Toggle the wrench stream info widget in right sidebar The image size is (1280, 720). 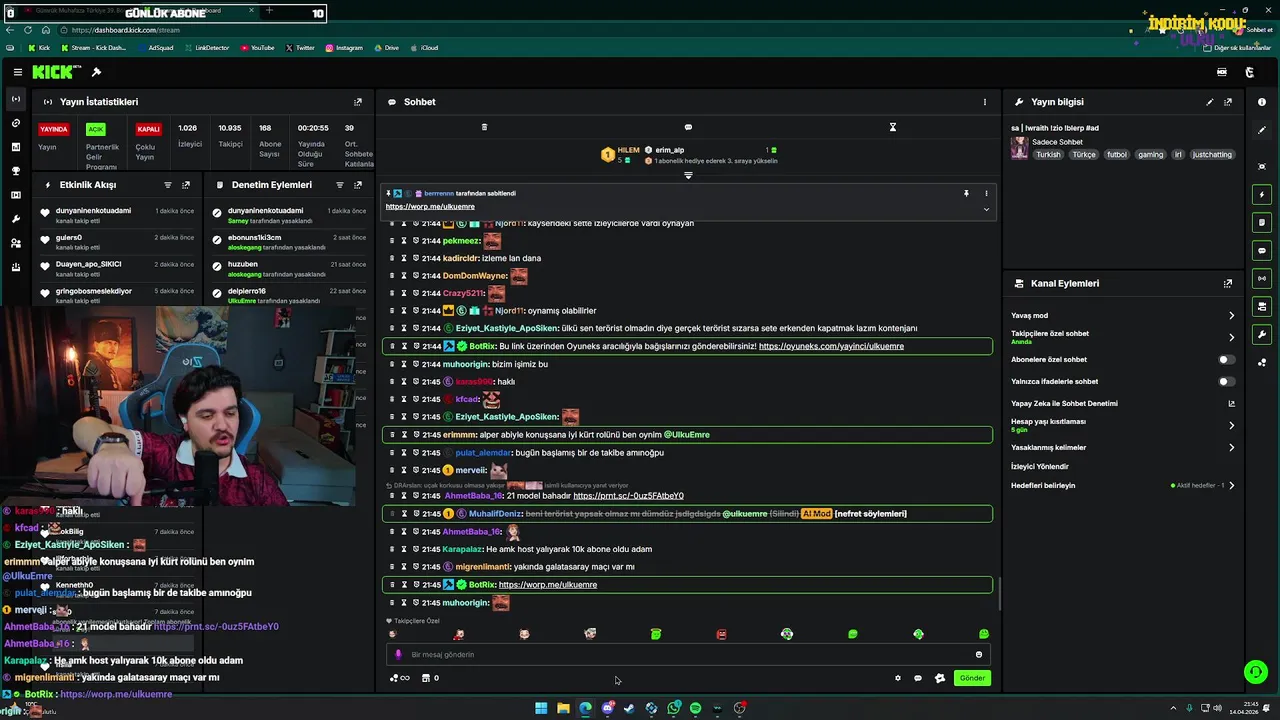click(1262, 334)
